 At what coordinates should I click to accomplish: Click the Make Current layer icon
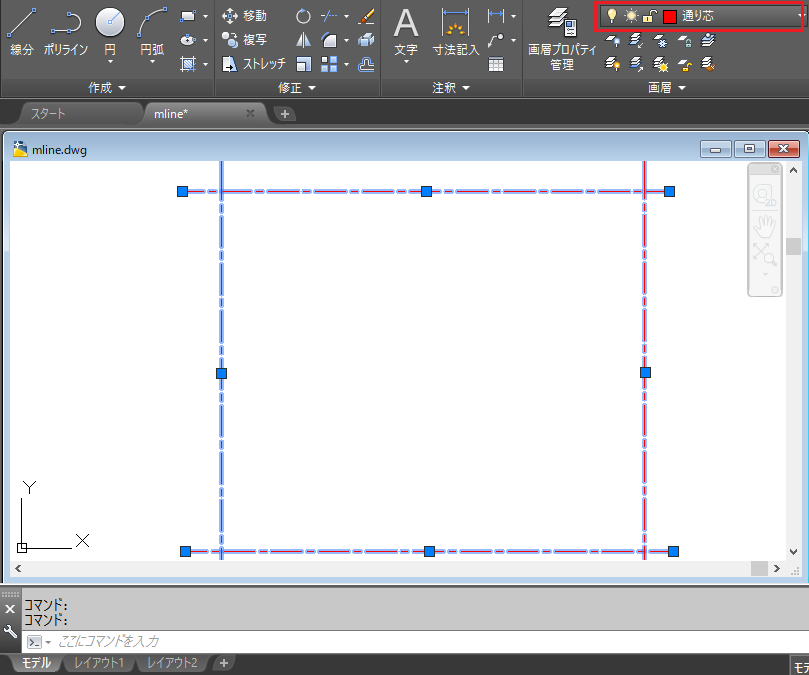[x=708, y=40]
